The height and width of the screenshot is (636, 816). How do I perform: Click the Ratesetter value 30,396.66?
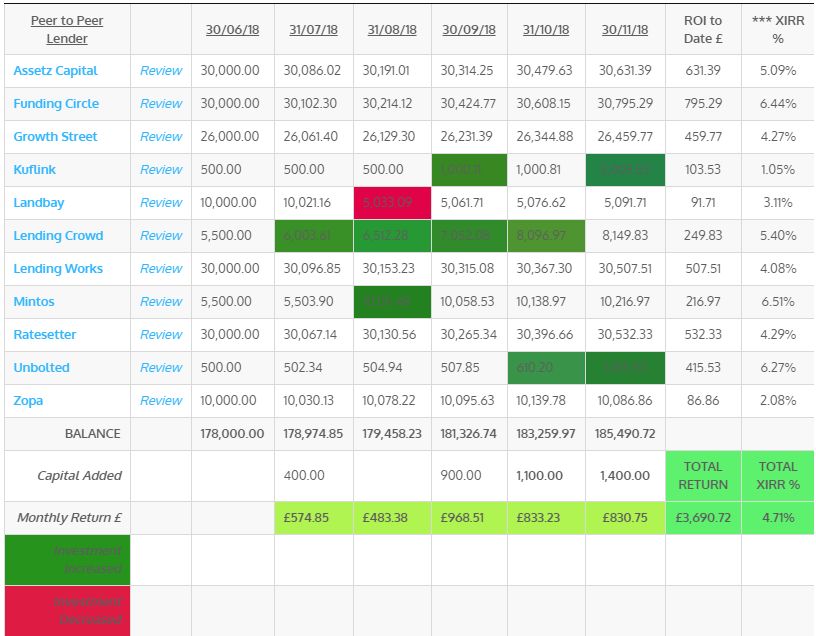(545, 335)
